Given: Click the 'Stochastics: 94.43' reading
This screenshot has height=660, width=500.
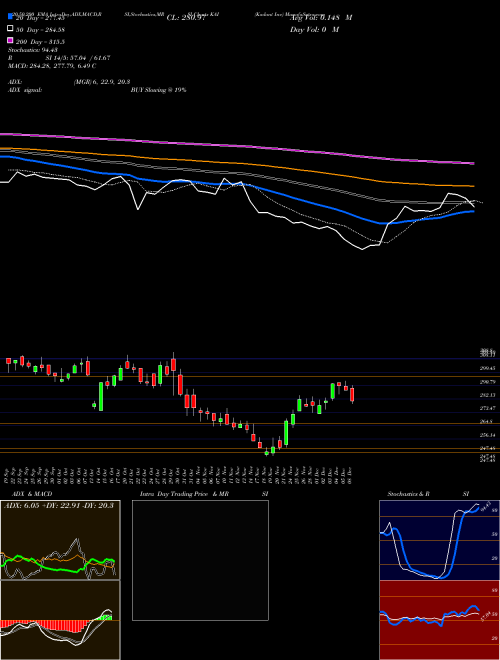Looking at the screenshot, I should (33, 50).
